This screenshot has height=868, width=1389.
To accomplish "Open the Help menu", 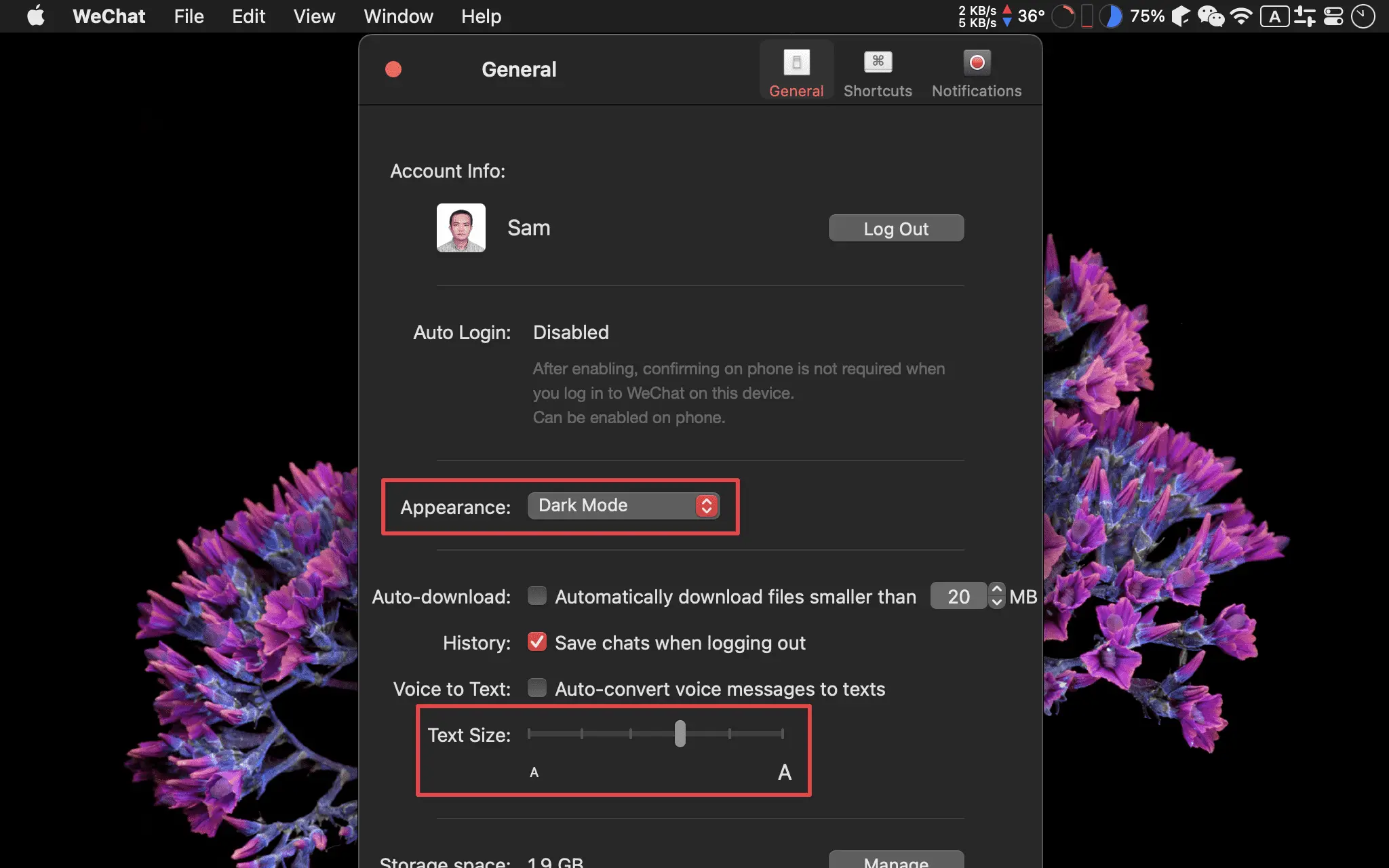I will [481, 16].
